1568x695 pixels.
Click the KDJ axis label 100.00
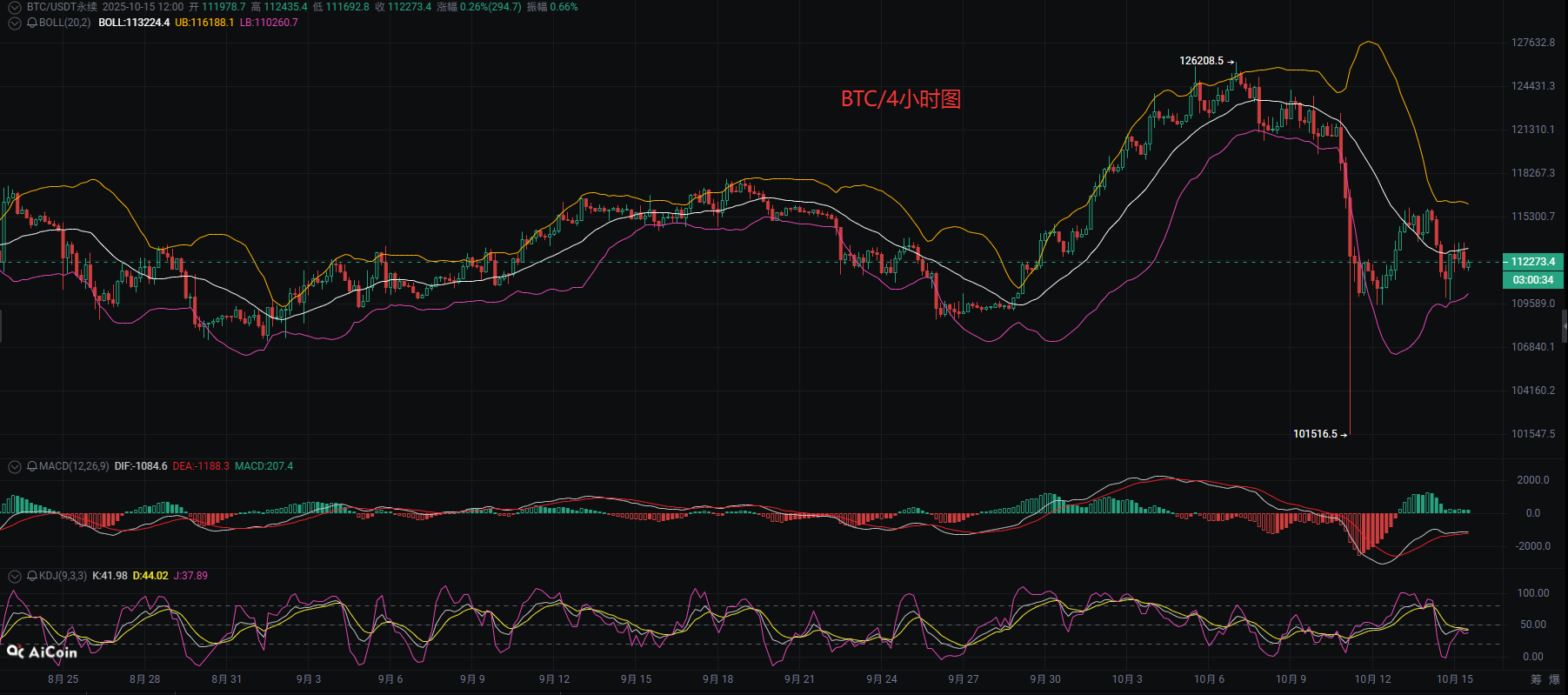[1533, 593]
